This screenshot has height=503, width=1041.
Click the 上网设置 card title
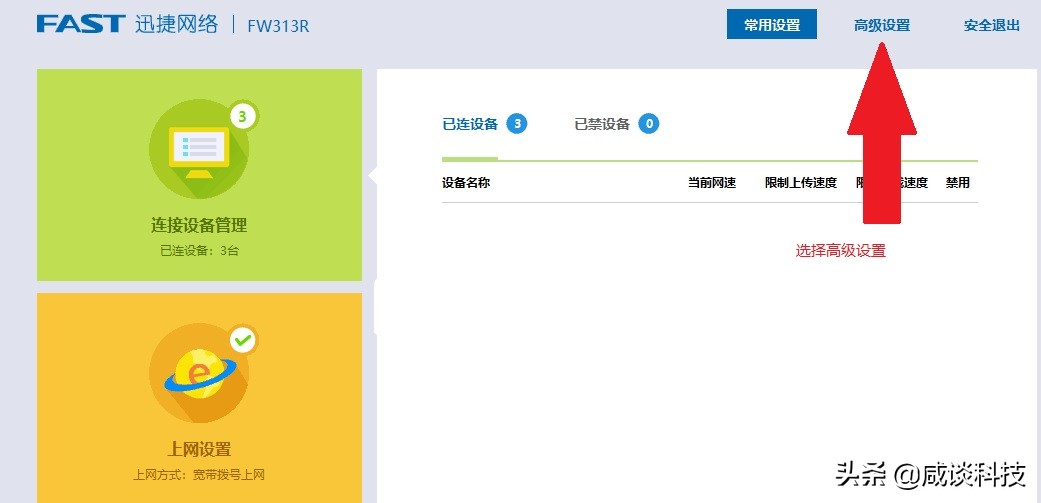coord(199,449)
